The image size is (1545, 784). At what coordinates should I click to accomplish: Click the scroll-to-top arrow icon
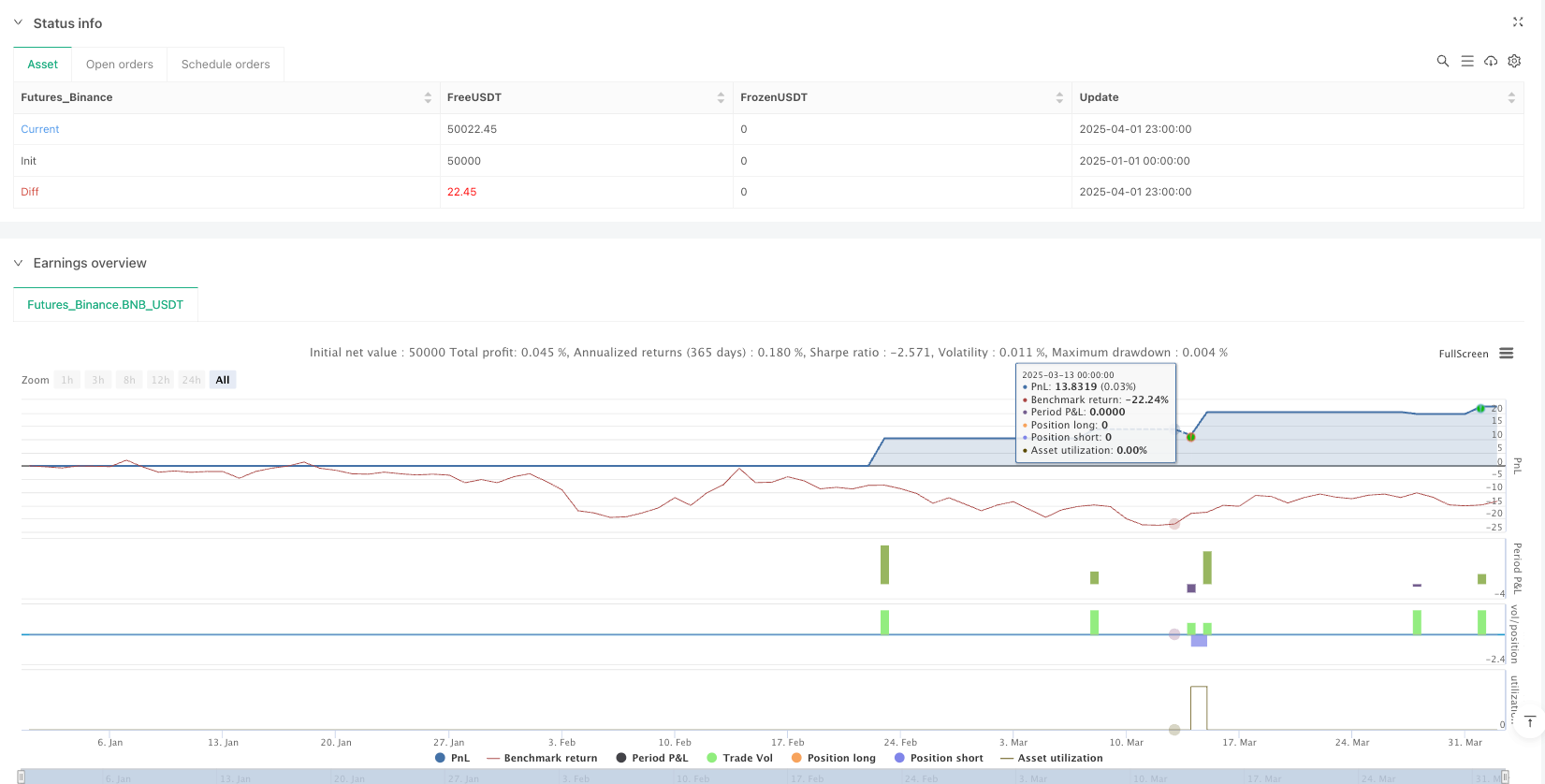pos(1529,720)
